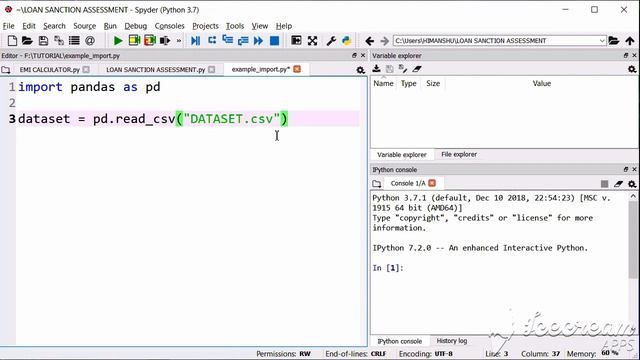Screen dimensions: 640x360
Task: Open the Edit menu
Action: [x=29, y=26]
